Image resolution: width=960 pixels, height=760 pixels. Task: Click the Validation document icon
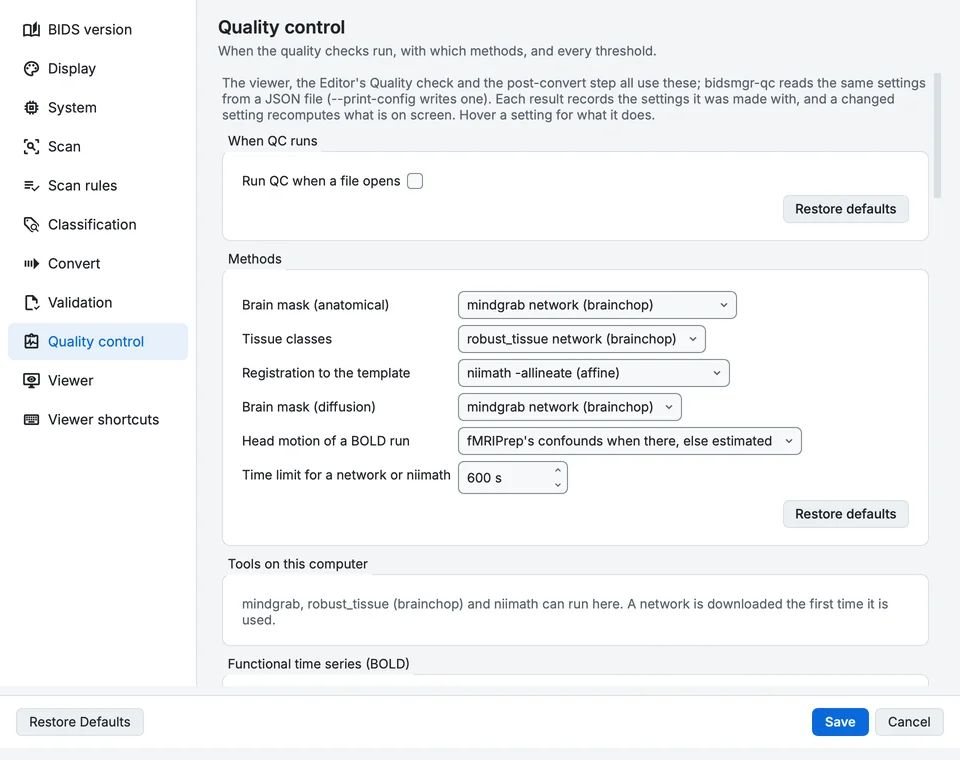coord(31,303)
